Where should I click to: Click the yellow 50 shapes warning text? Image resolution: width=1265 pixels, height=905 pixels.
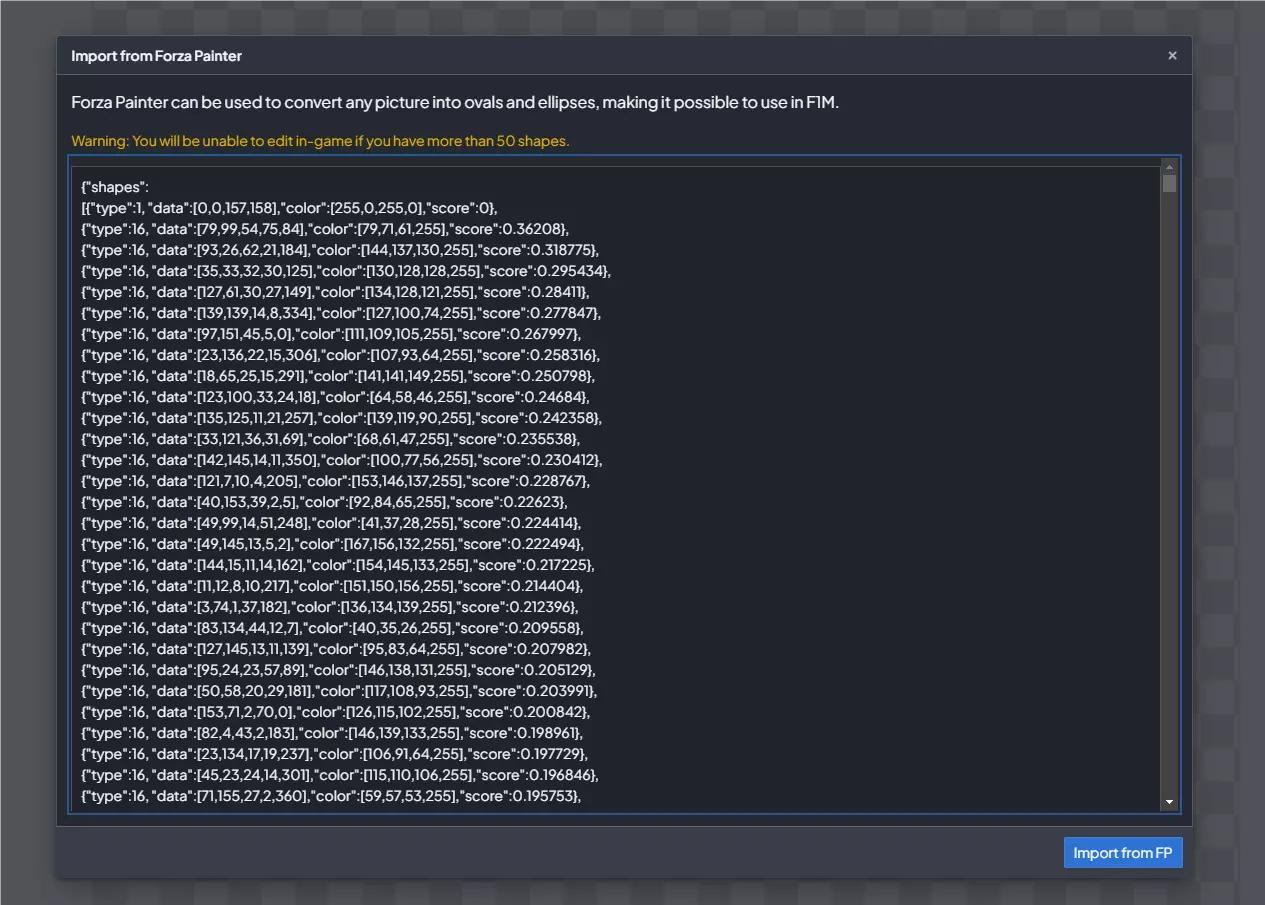tap(320, 141)
